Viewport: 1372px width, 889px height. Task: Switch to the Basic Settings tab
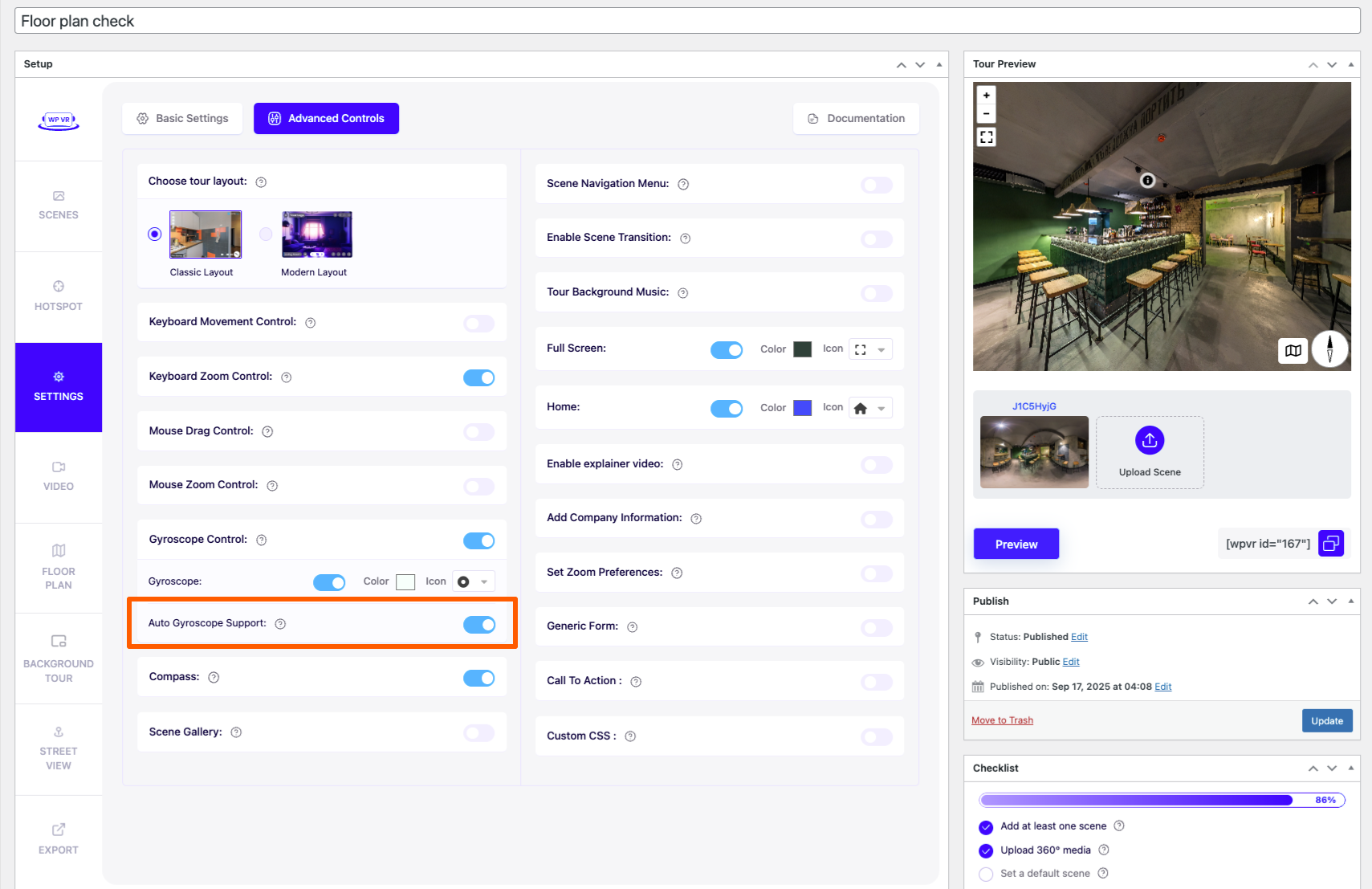click(x=182, y=118)
